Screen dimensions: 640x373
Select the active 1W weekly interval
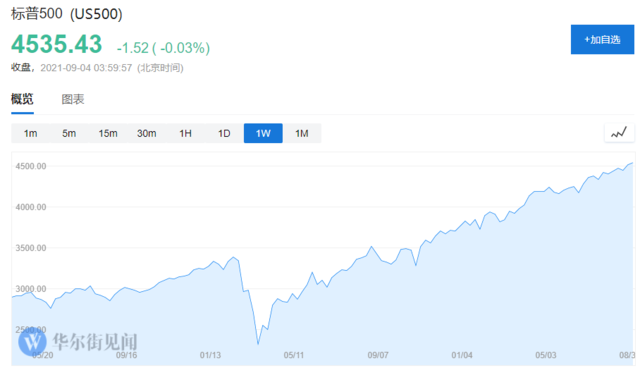tap(263, 133)
